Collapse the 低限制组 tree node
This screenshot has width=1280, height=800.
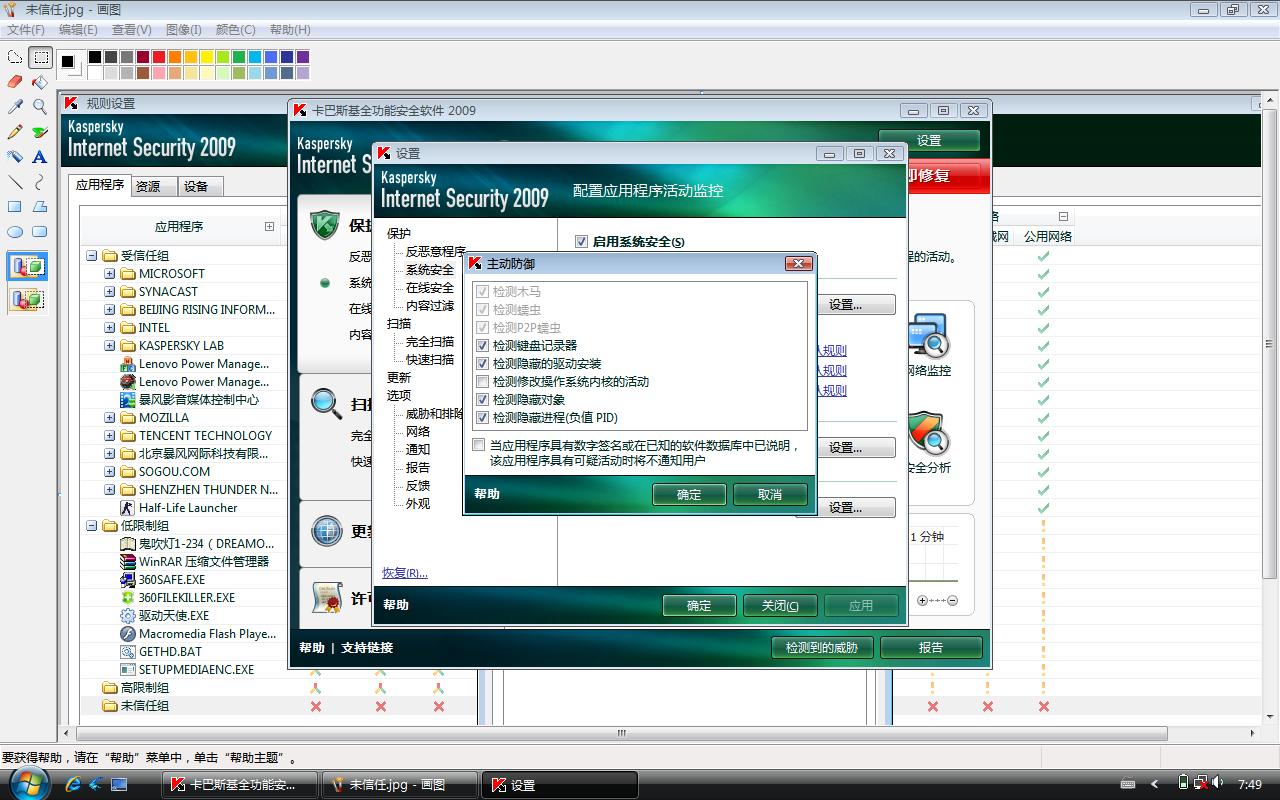click(92, 526)
